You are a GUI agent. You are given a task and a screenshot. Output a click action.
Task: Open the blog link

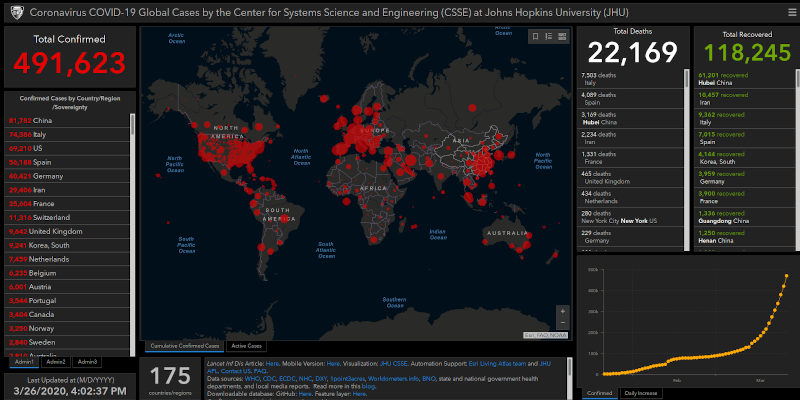368,386
